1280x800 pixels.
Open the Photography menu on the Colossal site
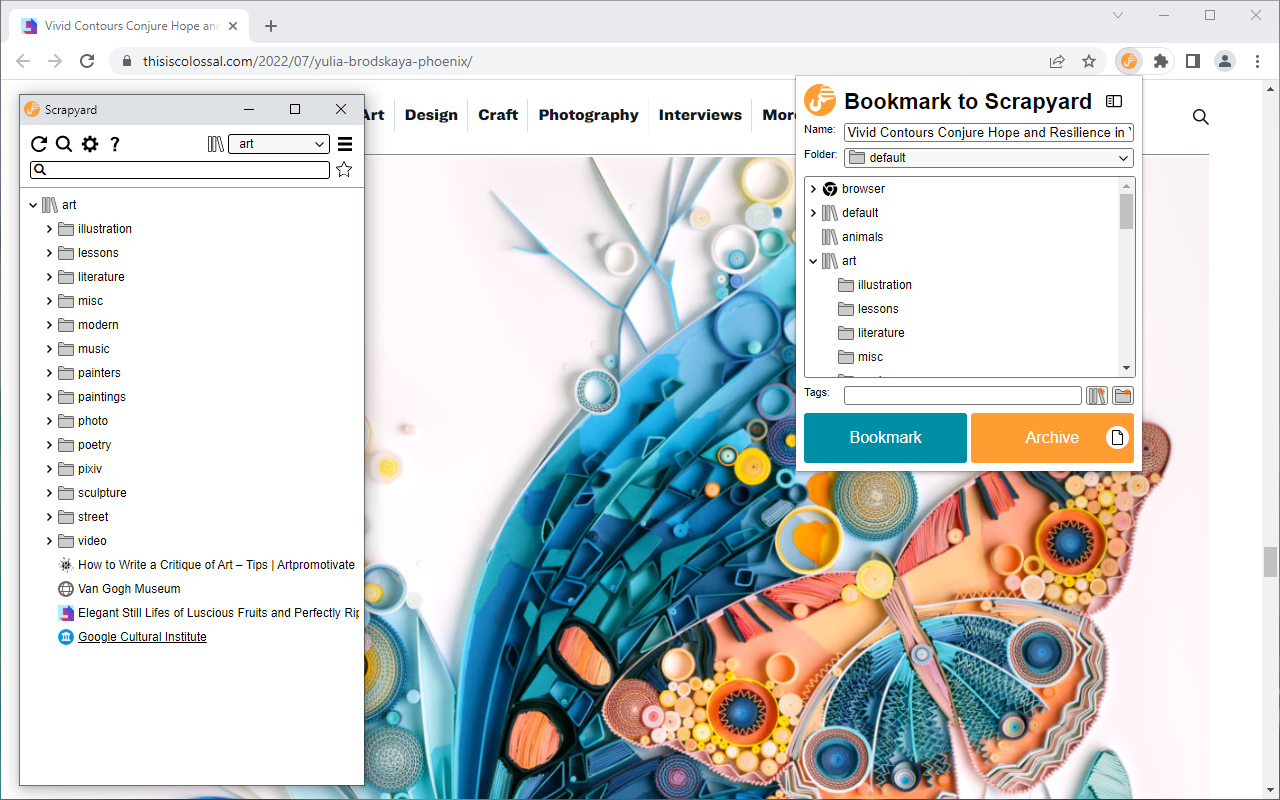tap(588, 114)
